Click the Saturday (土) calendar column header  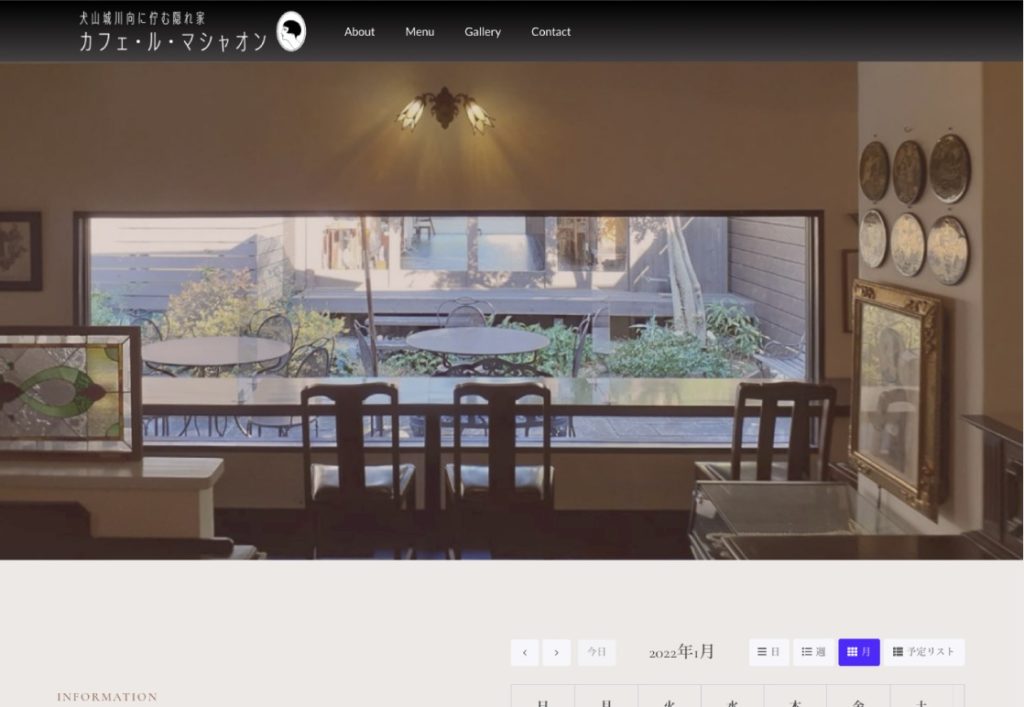pyautogui.click(x=921, y=699)
